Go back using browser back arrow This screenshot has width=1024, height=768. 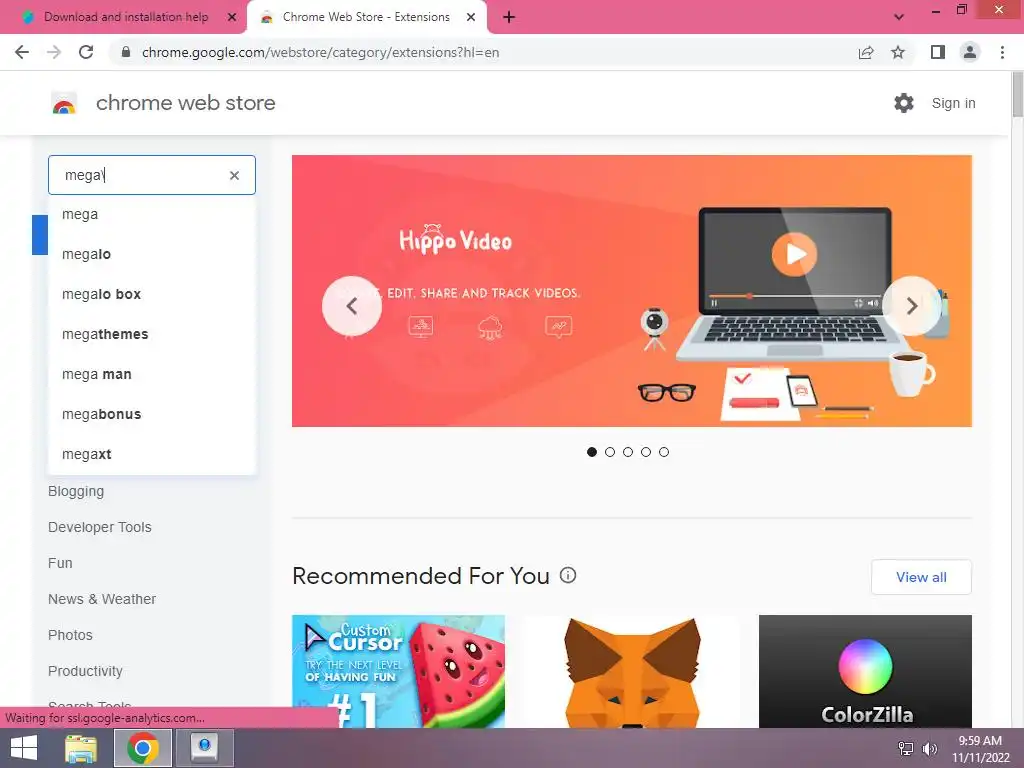22,52
